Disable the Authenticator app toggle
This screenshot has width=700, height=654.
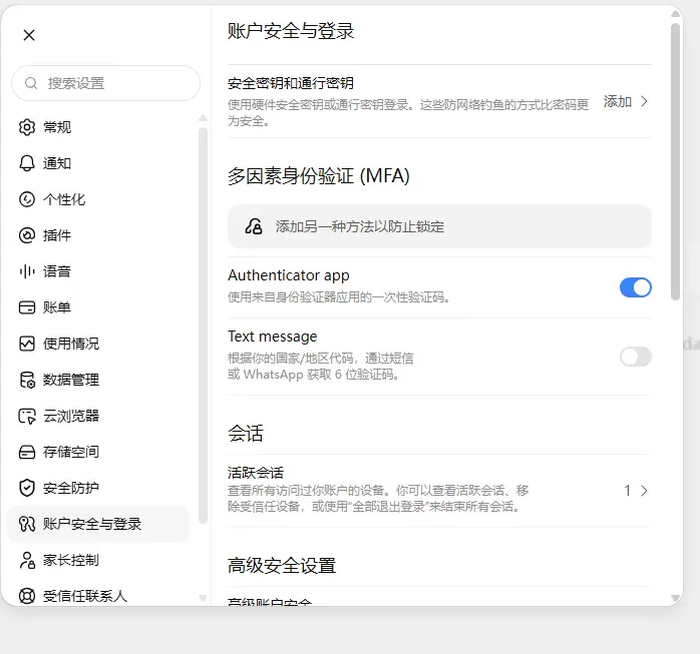coord(635,287)
